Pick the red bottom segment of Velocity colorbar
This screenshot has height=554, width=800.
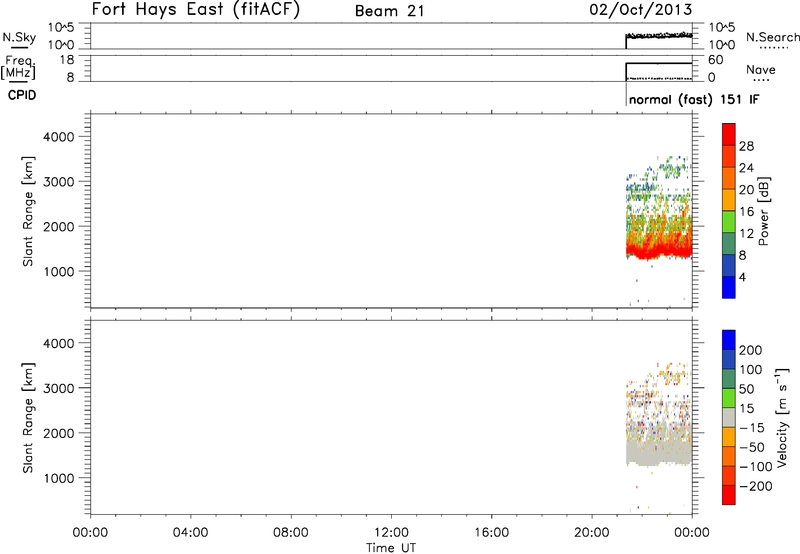click(729, 495)
